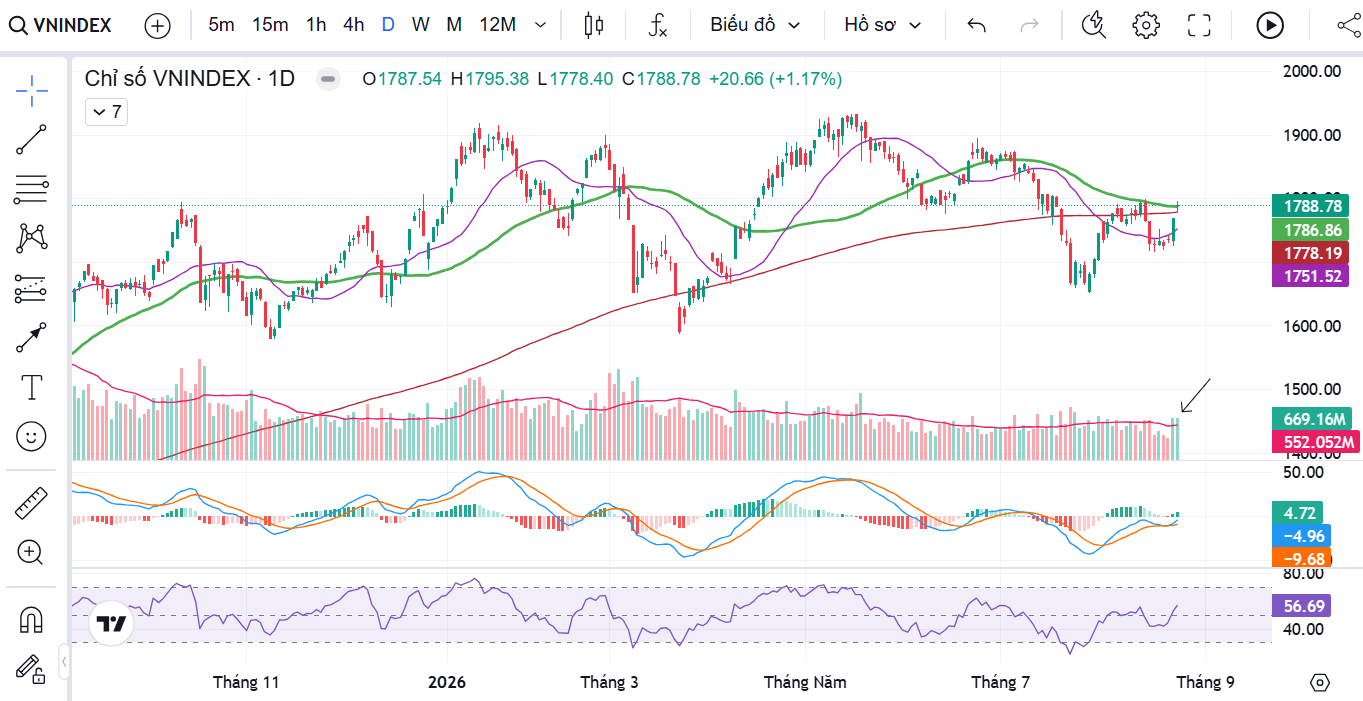Click the TradingView logo
The height and width of the screenshot is (701, 1363).
point(110,624)
